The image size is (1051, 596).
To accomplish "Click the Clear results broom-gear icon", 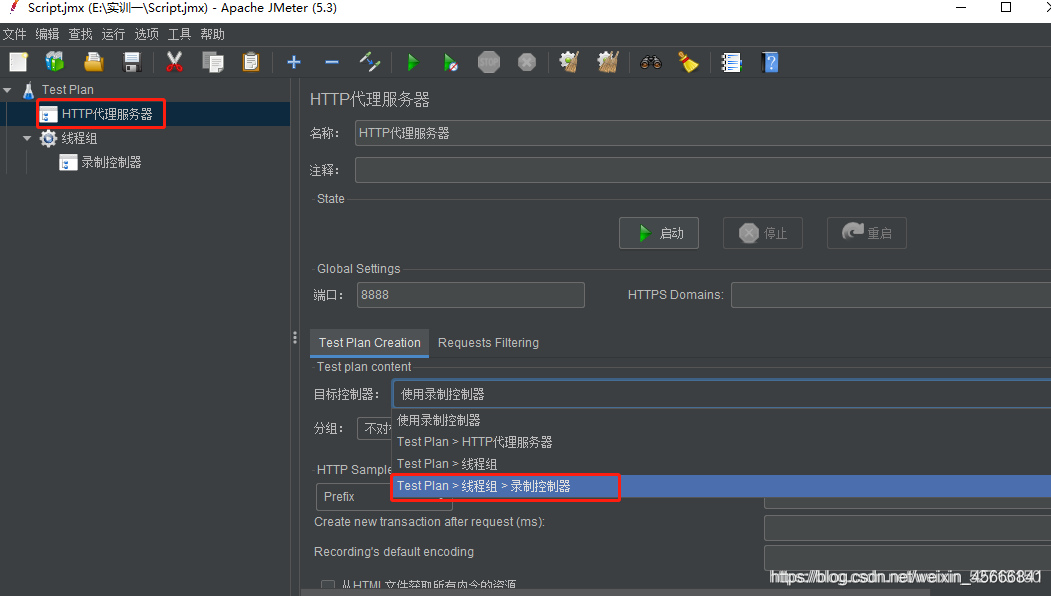I will click(569, 62).
